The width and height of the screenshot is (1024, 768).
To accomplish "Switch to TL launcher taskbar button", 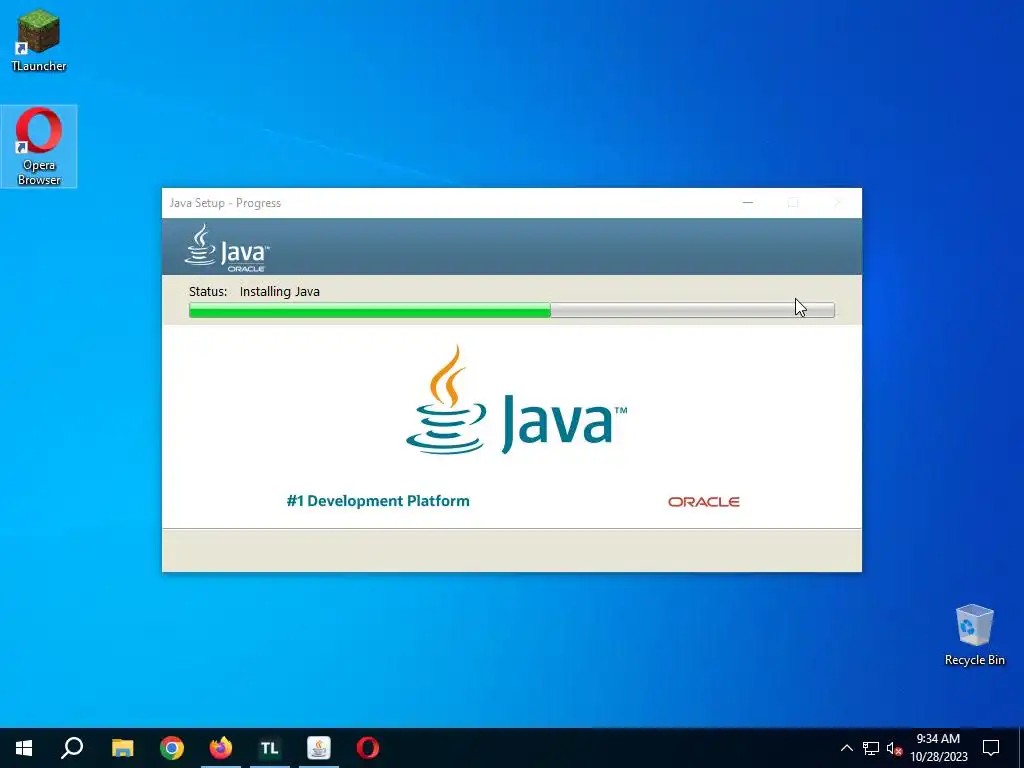I will (x=270, y=748).
